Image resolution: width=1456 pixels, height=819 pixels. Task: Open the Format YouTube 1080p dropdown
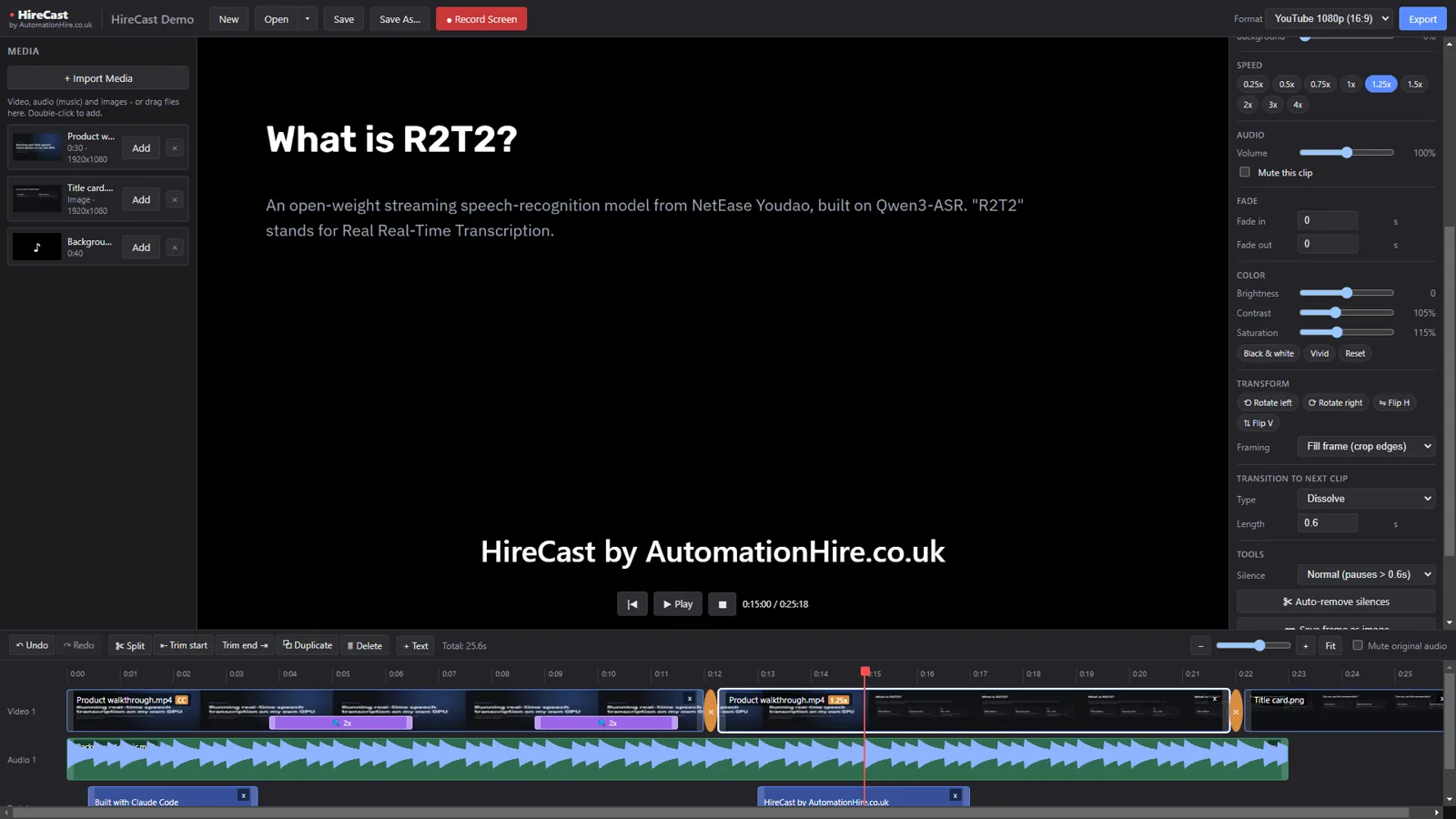click(1330, 18)
